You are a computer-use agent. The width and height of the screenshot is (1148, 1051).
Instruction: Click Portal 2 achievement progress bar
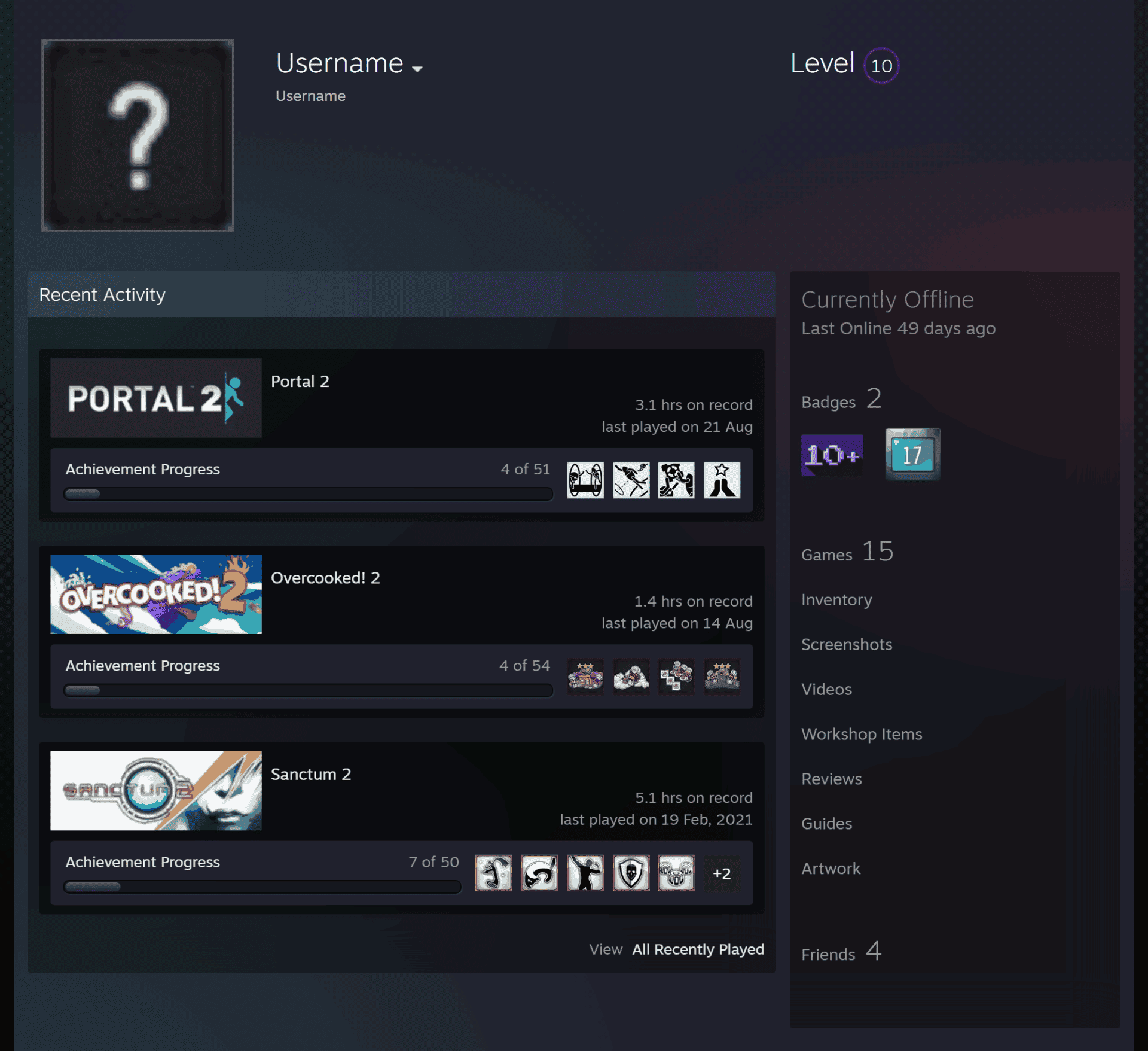pyautogui.click(x=308, y=493)
